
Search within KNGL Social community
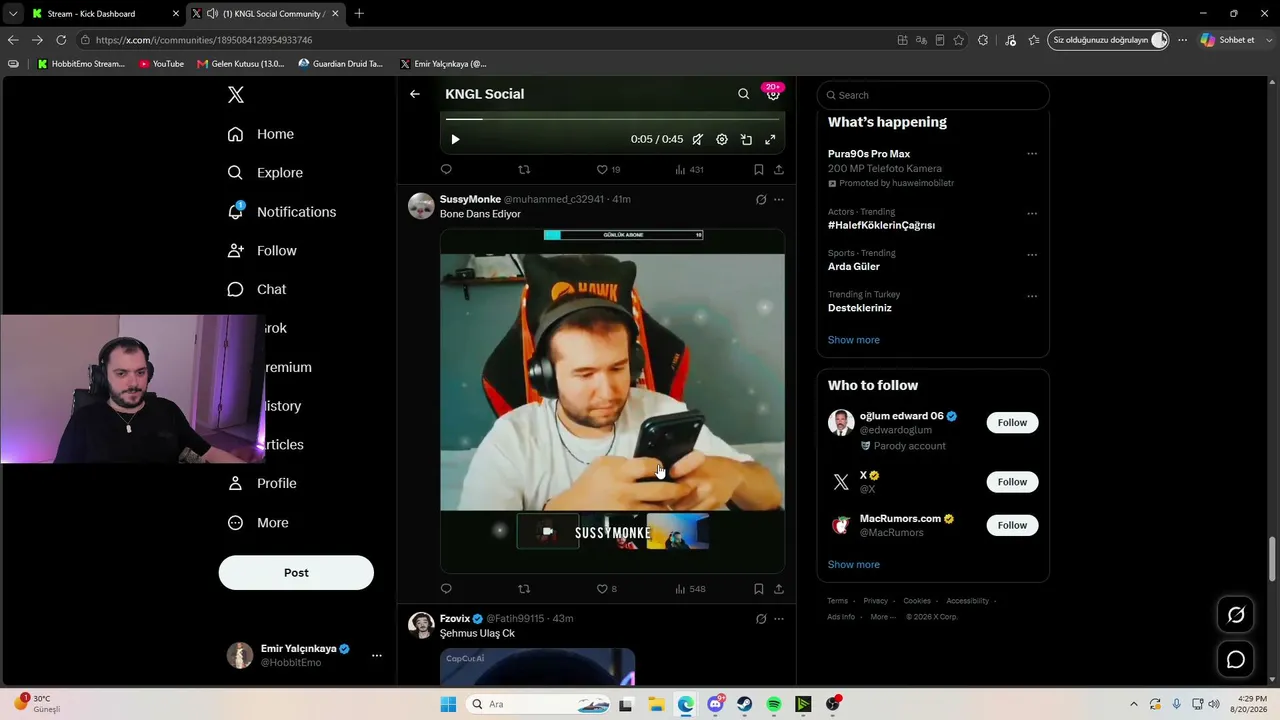743,94
